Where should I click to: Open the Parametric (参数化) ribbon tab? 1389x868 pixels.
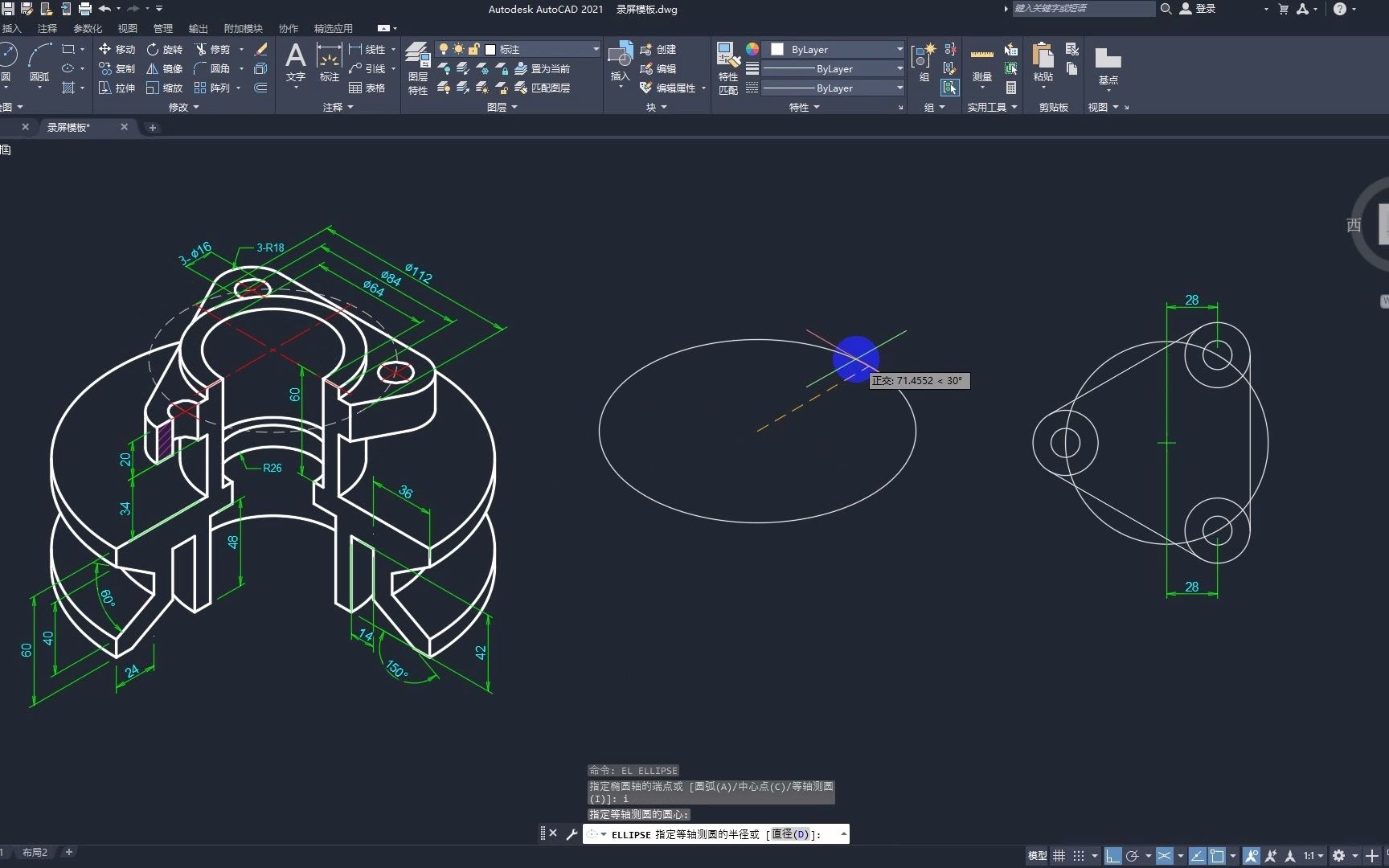point(88,28)
